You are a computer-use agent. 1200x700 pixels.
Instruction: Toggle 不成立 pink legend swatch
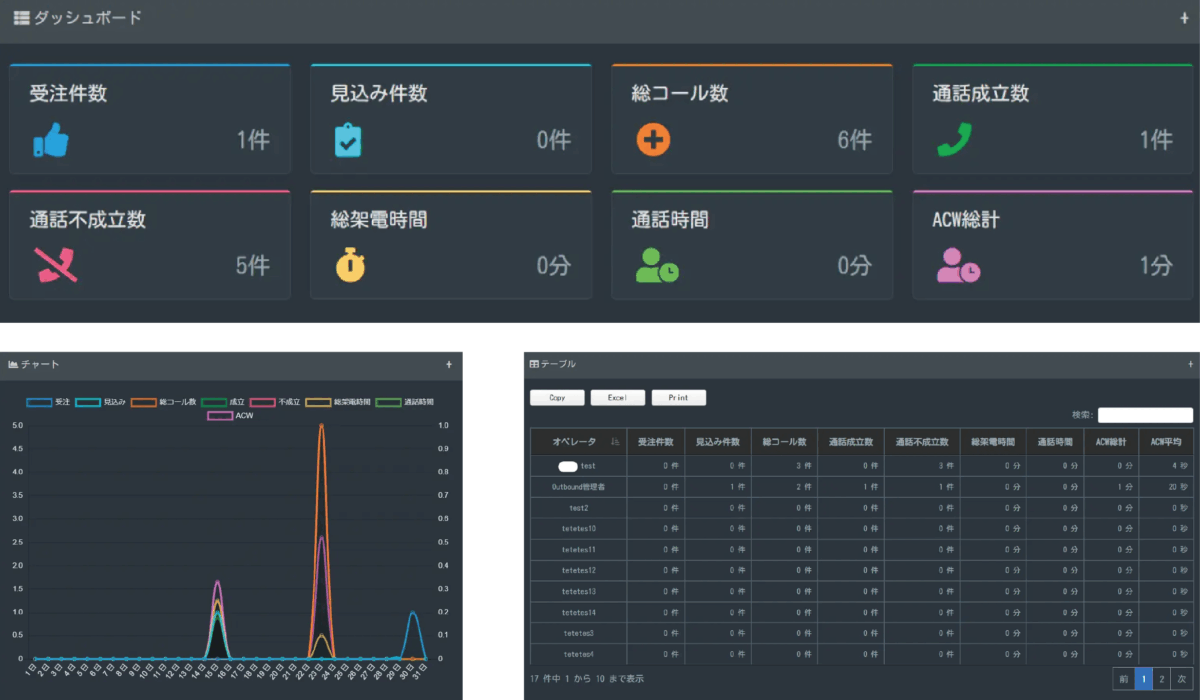[264, 402]
